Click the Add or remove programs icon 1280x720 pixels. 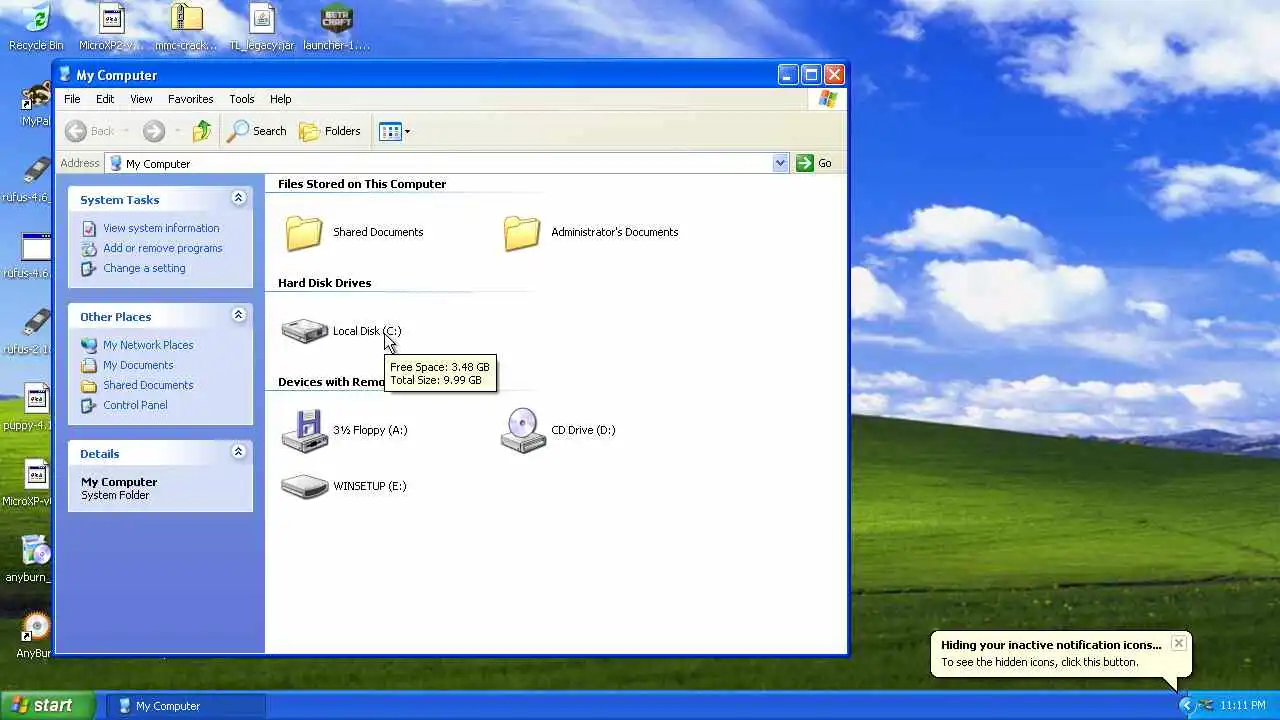click(89, 248)
